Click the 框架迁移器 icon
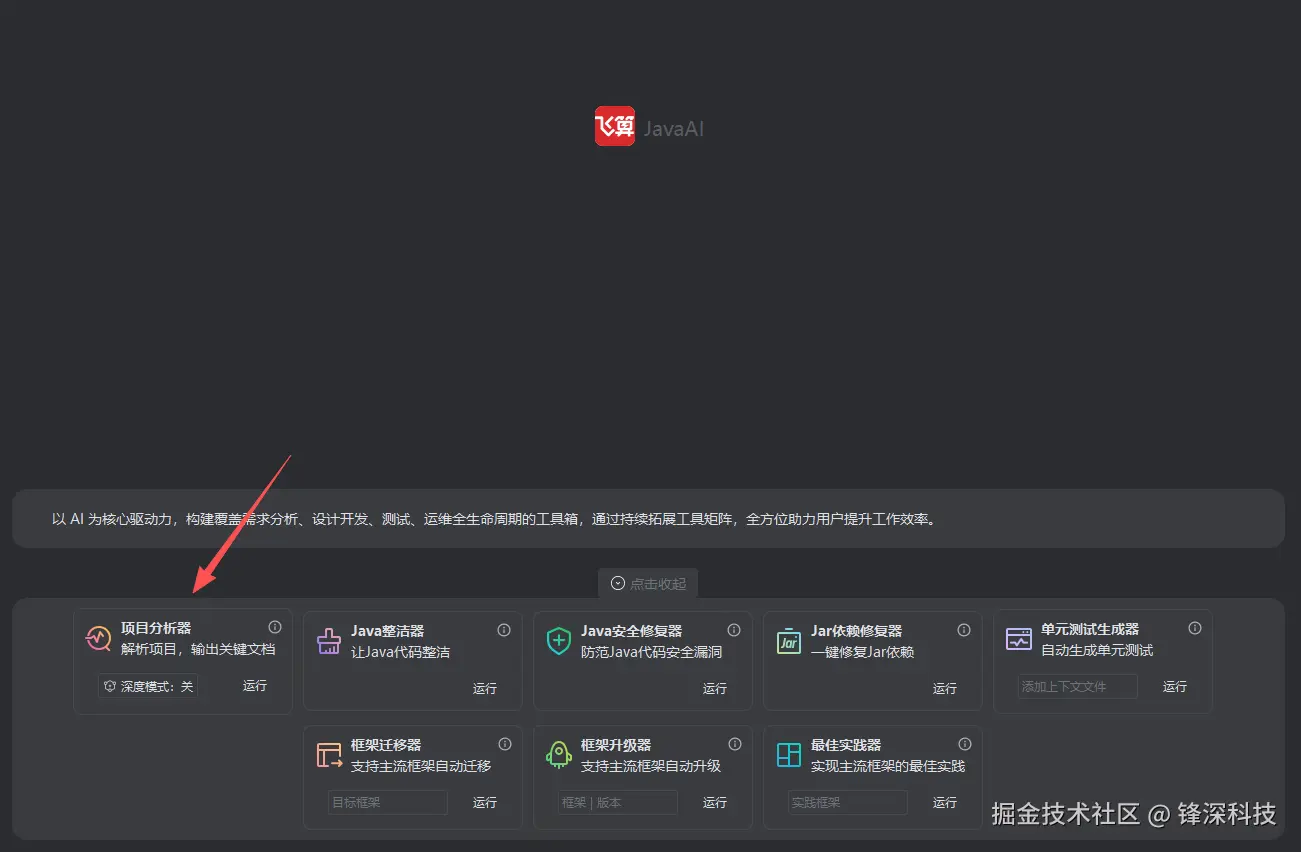This screenshot has height=852, width=1301. 329,755
